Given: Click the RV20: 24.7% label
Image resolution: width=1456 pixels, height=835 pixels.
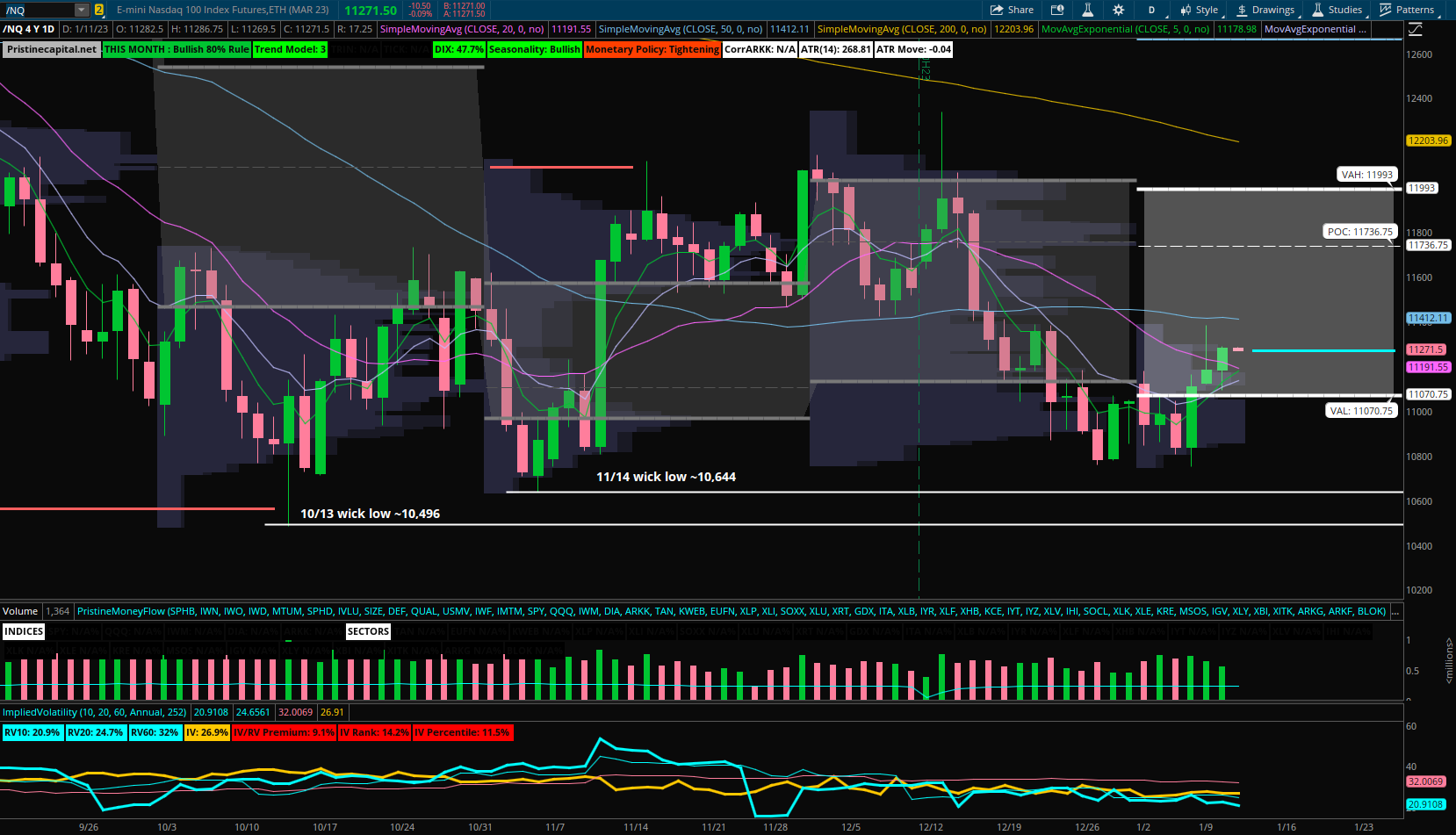Looking at the screenshot, I should [x=96, y=732].
